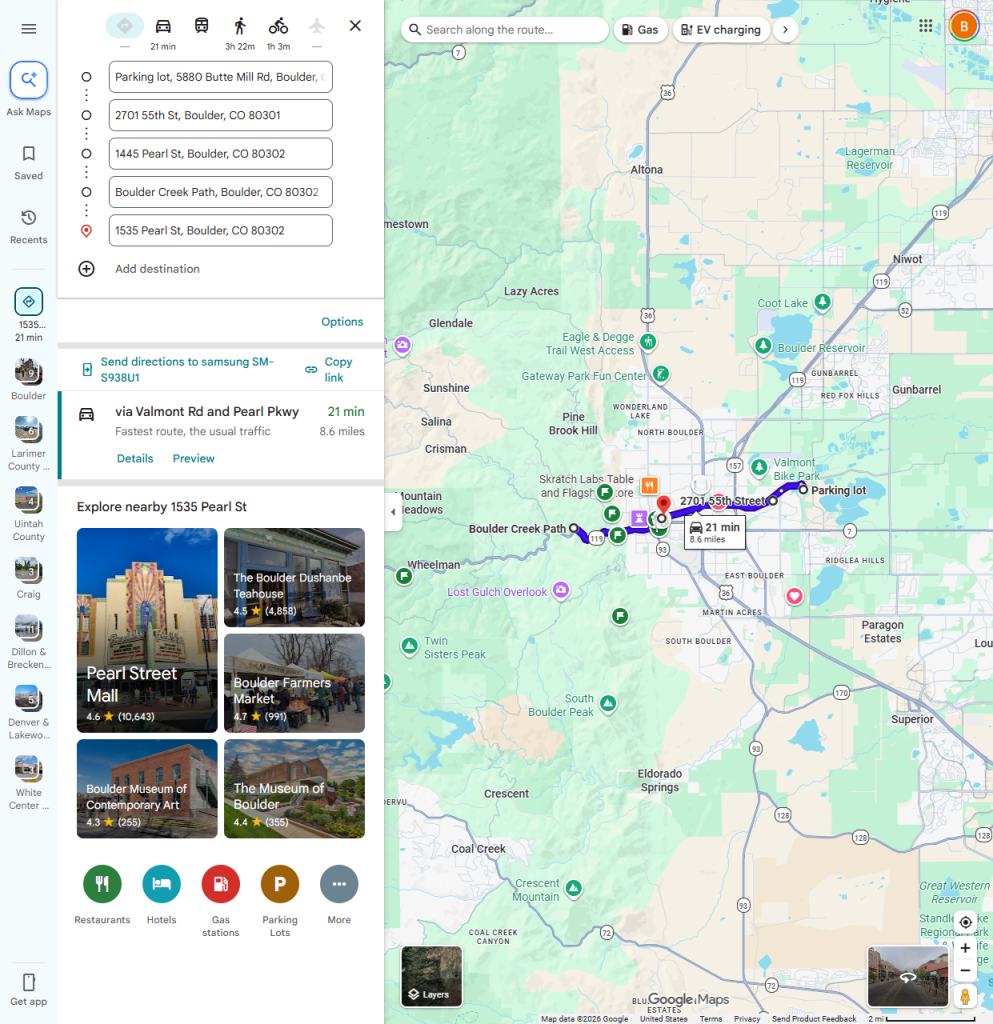The width and height of the screenshot is (993, 1024).
Task: Open Pearl Street Mall card
Action: click(147, 630)
